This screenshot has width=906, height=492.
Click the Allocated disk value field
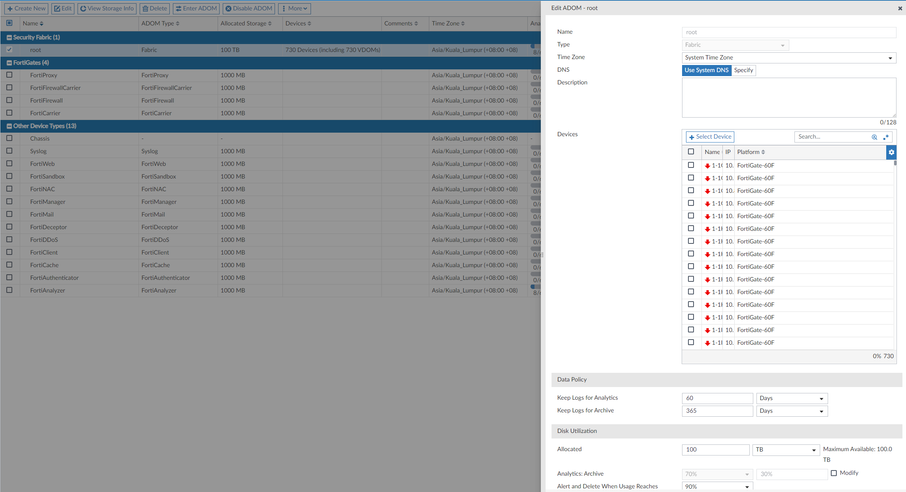(x=715, y=450)
